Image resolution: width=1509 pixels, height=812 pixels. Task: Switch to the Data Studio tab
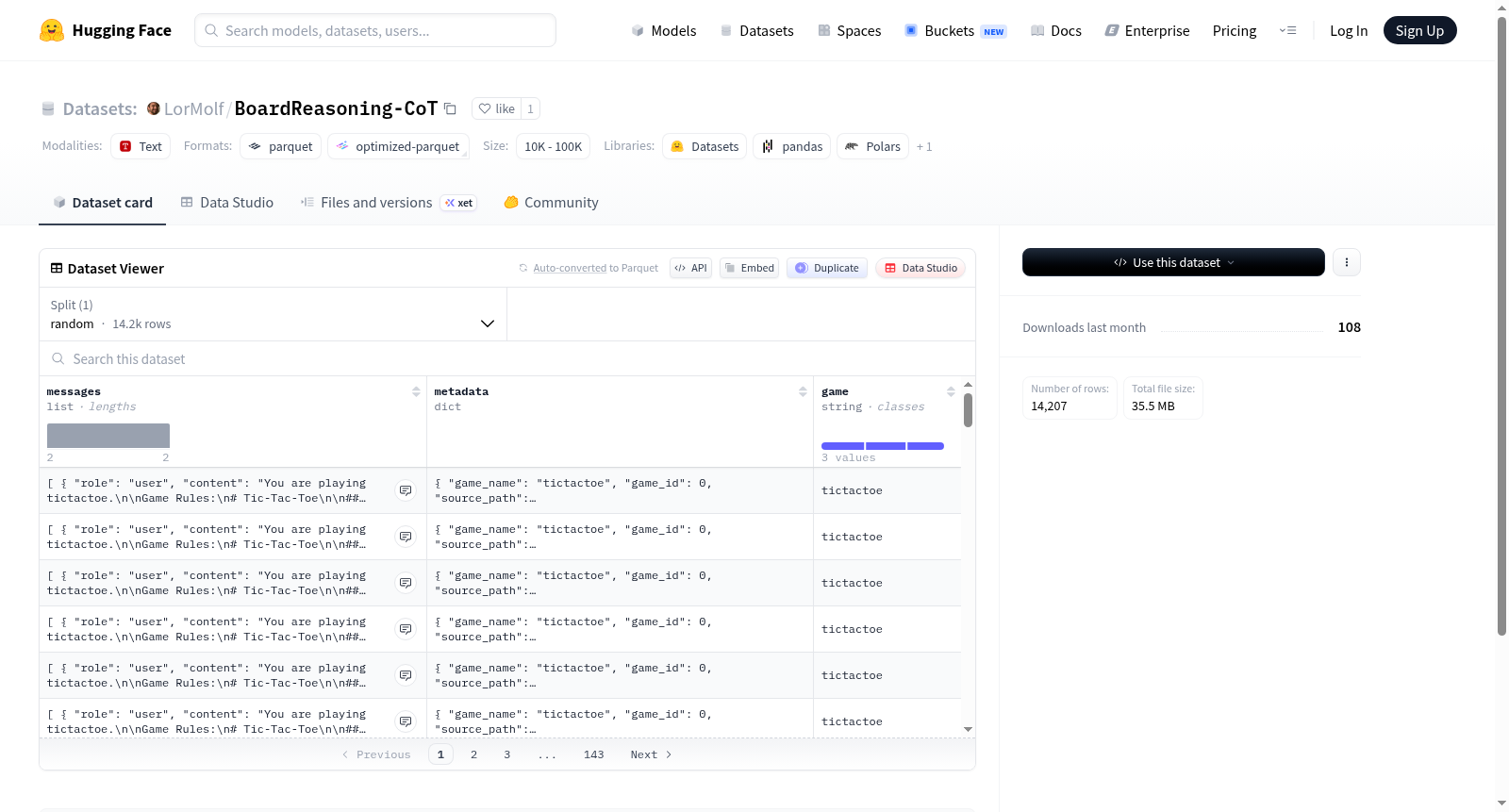(227, 203)
